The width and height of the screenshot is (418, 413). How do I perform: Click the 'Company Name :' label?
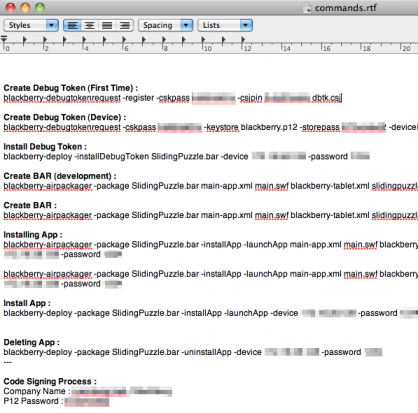point(37,391)
